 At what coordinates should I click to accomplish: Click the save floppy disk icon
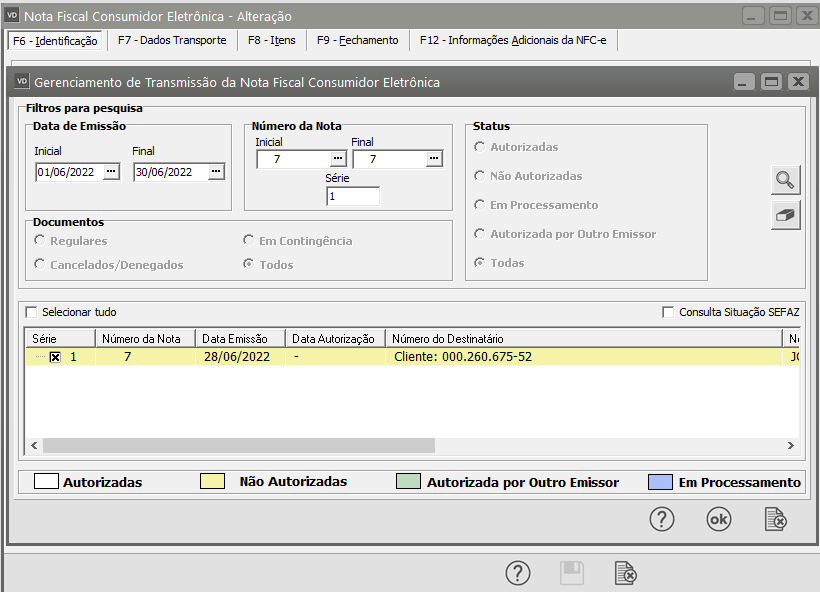[x=571, y=573]
